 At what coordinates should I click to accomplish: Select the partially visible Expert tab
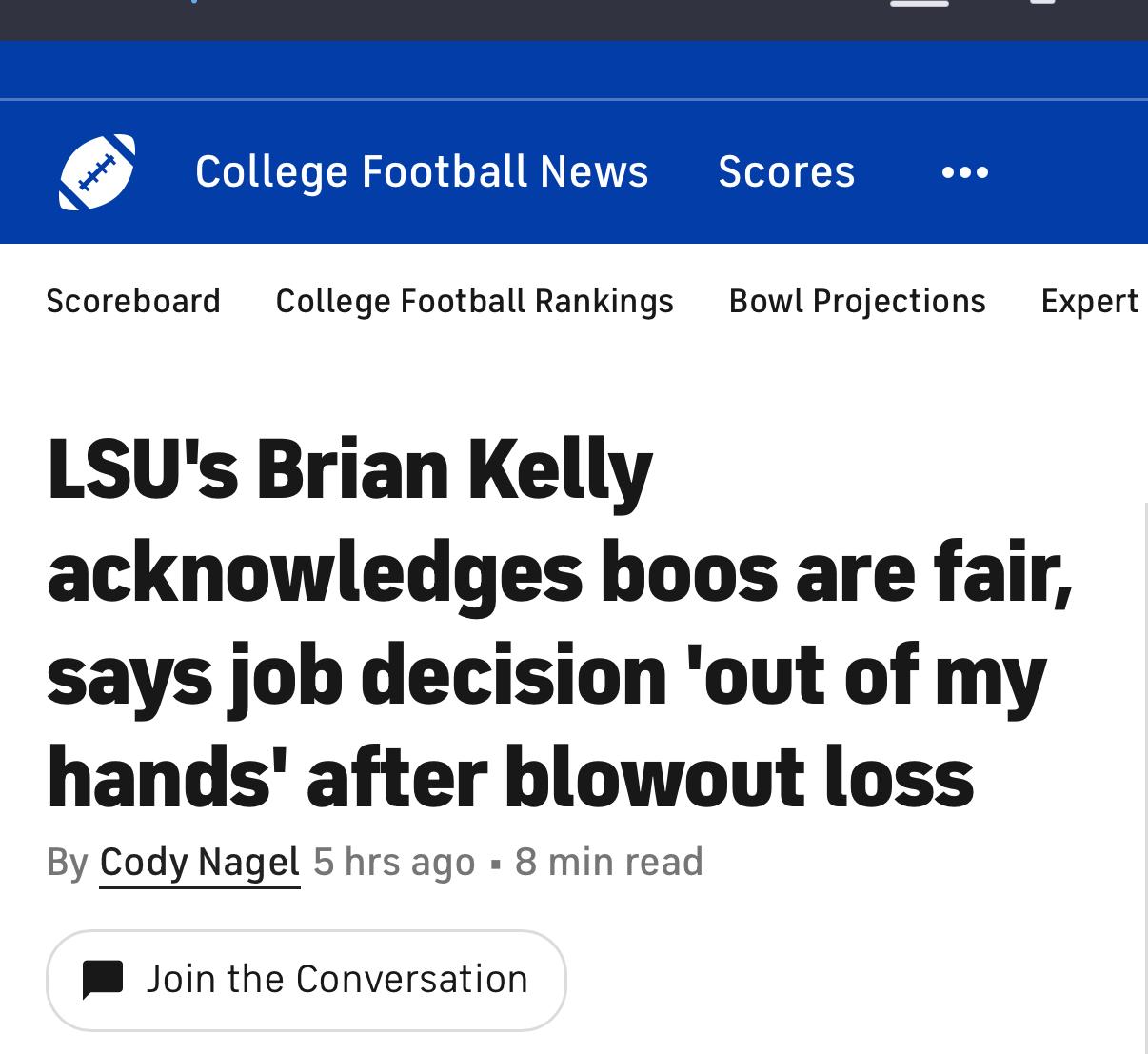click(1089, 301)
